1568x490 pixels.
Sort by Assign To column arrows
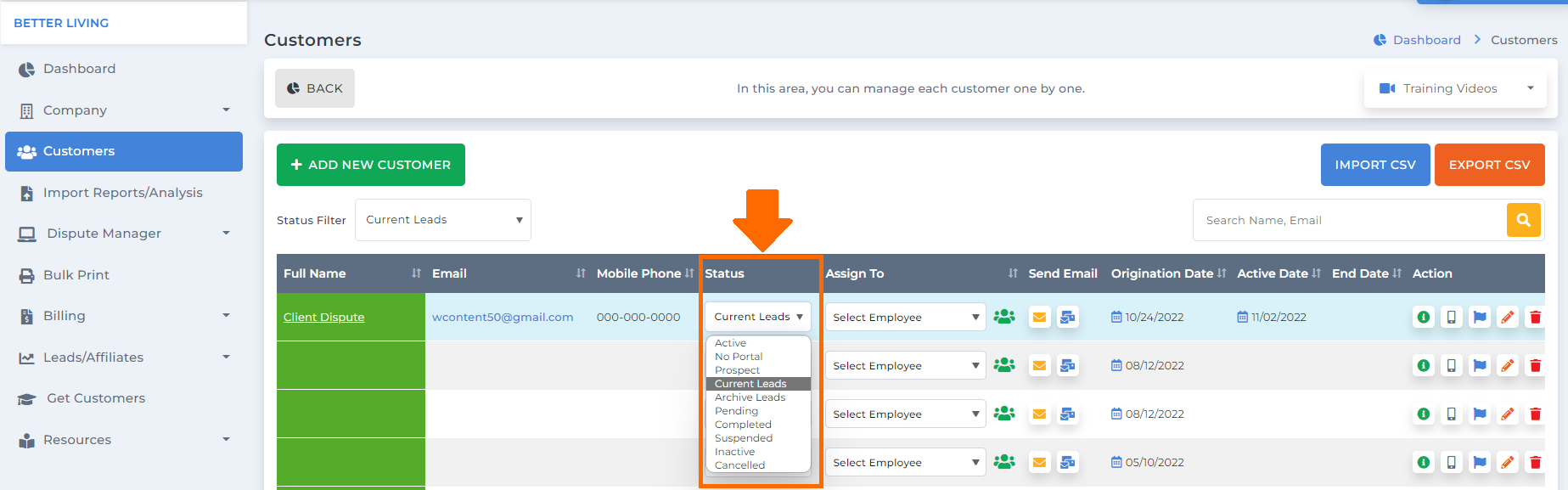pyautogui.click(x=1013, y=273)
